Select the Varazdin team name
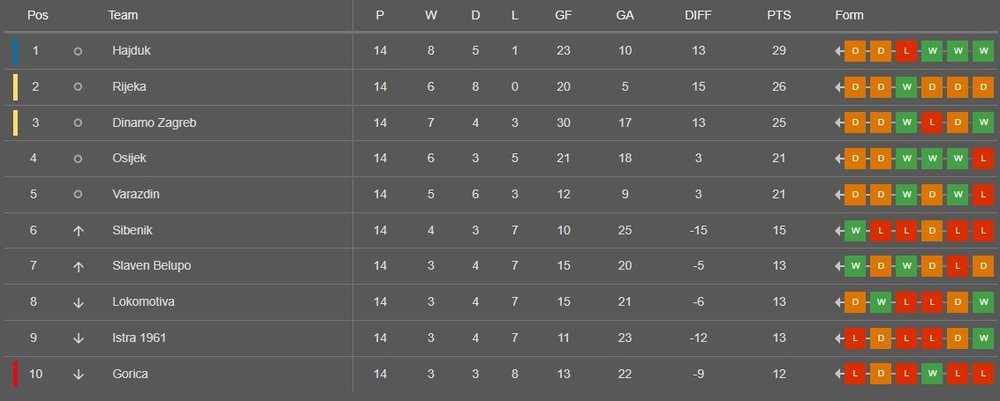 (136, 194)
